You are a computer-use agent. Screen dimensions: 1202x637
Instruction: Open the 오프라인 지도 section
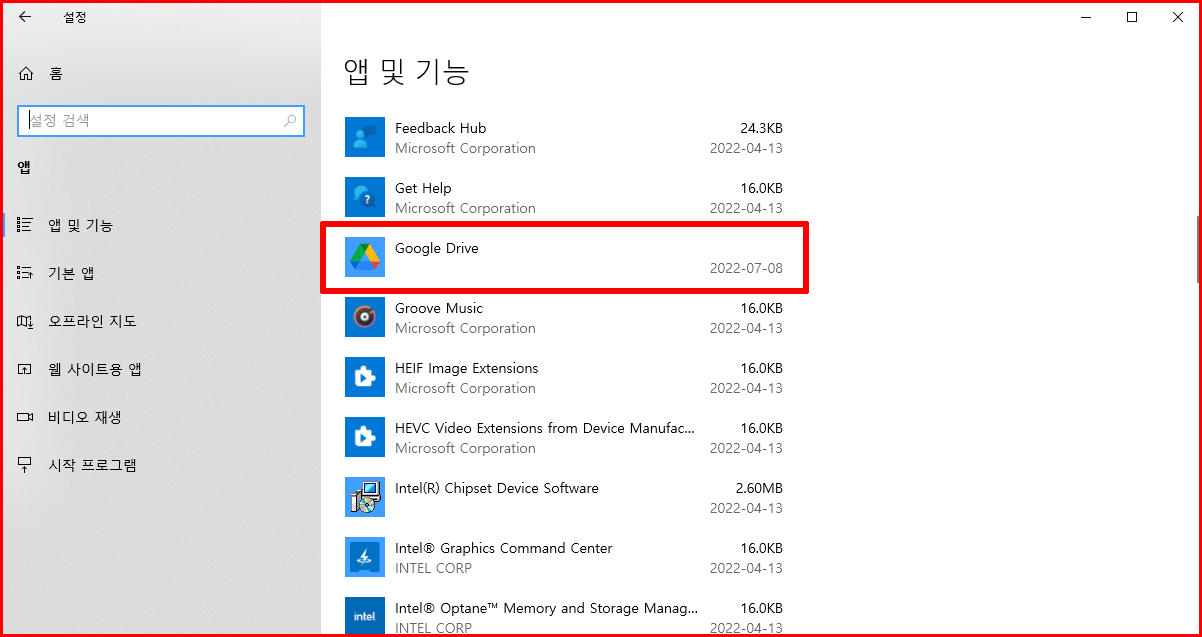point(161,321)
